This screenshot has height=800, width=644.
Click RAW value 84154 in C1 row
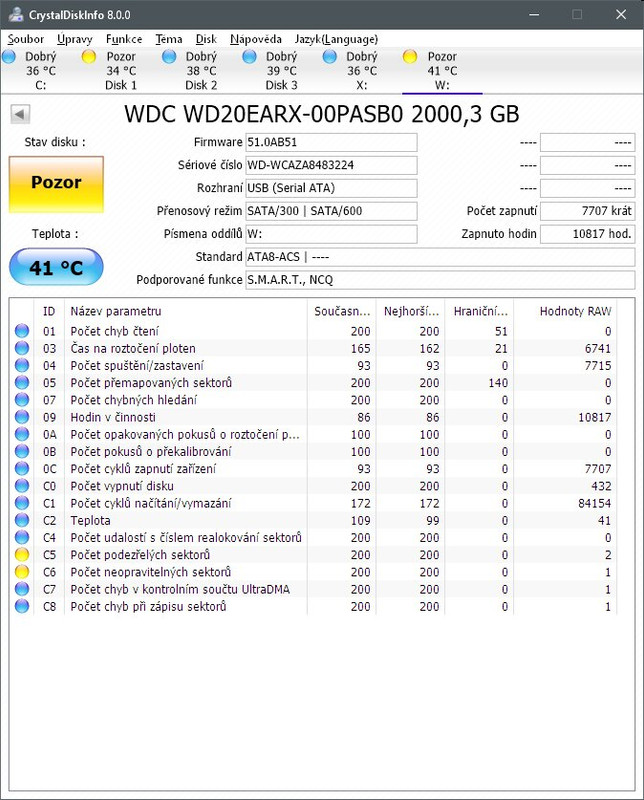click(594, 504)
